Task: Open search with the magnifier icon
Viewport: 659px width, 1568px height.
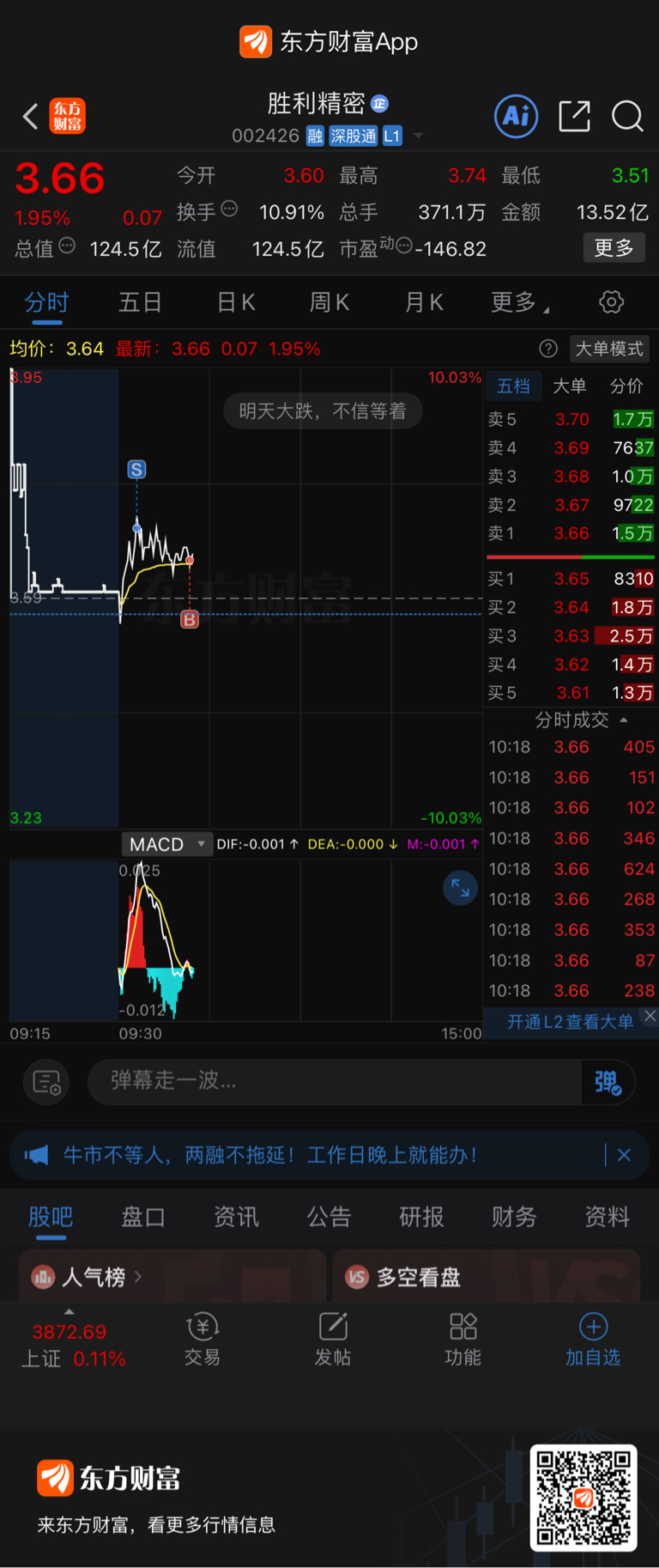Action: click(627, 116)
